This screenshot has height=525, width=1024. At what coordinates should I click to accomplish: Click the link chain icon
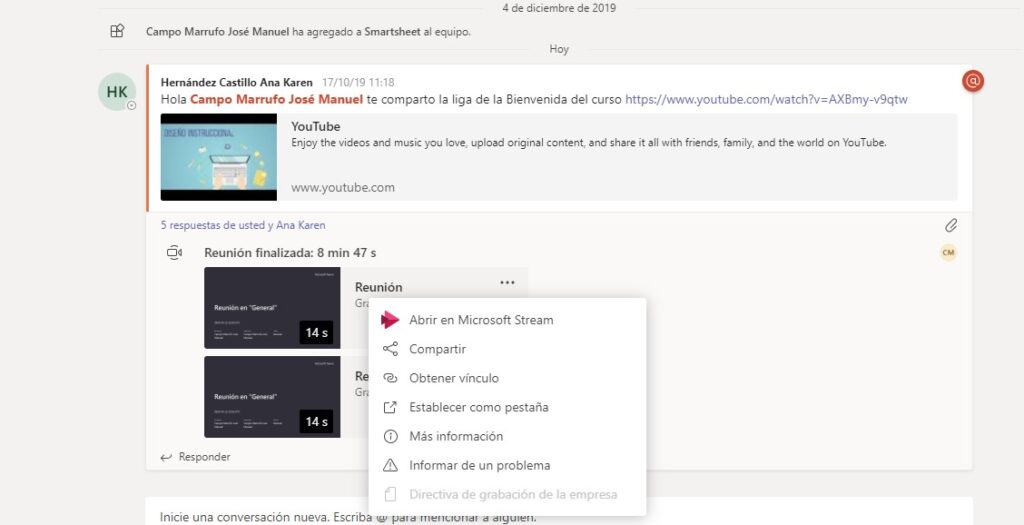(x=390, y=378)
